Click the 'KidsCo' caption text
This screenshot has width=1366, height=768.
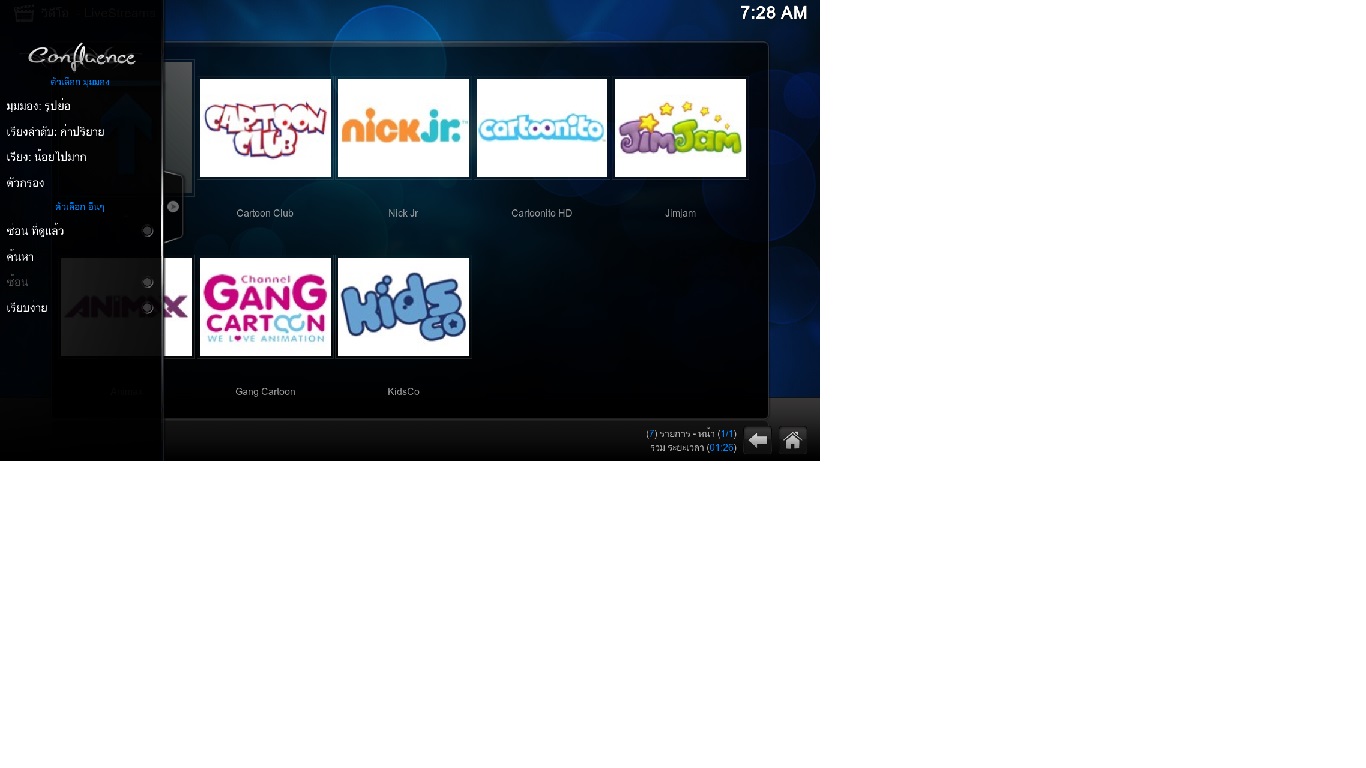[x=403, y=392]
